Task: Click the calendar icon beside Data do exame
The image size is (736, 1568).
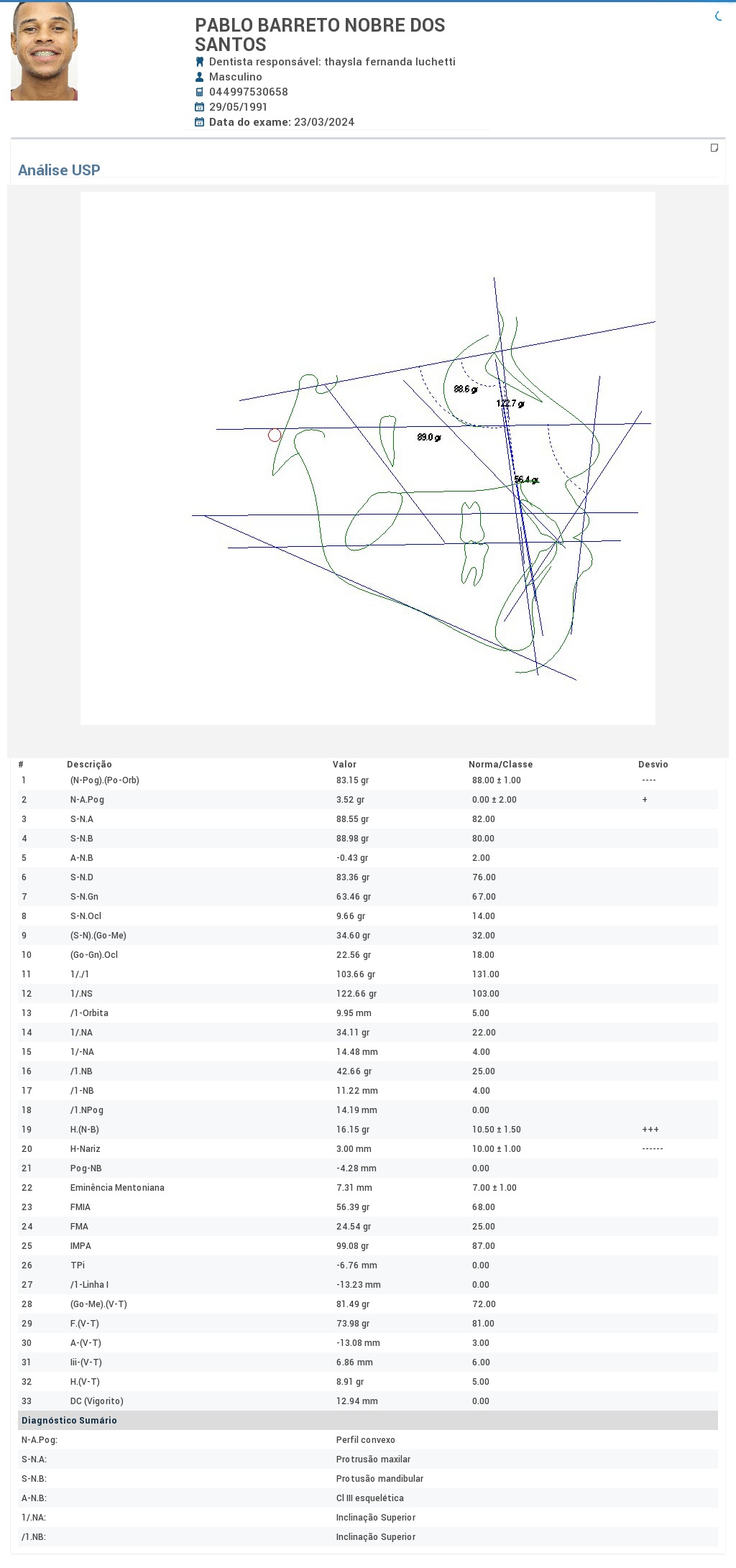Action: (200, 122)
